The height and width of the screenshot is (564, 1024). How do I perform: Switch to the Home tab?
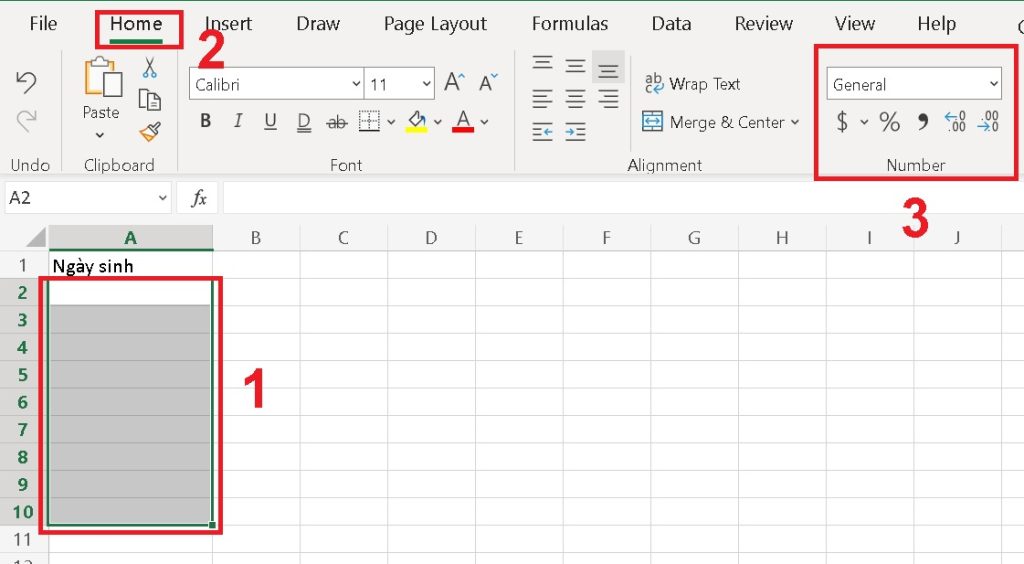[136, 24]
